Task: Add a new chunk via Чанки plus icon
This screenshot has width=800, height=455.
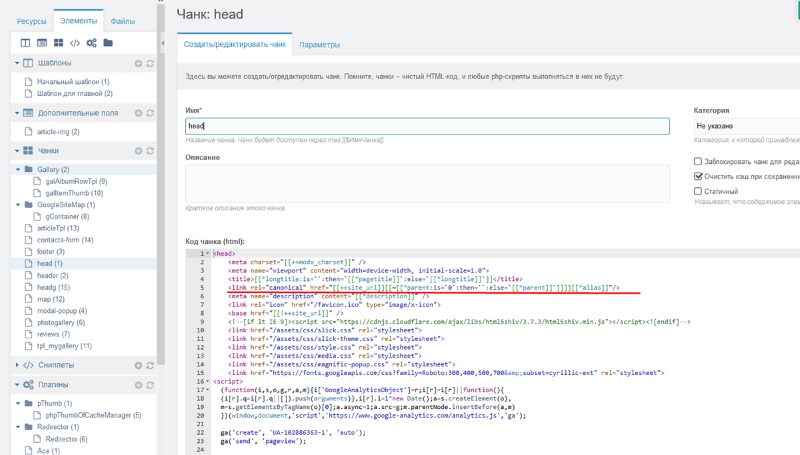Action: click(x=138, y=151)
